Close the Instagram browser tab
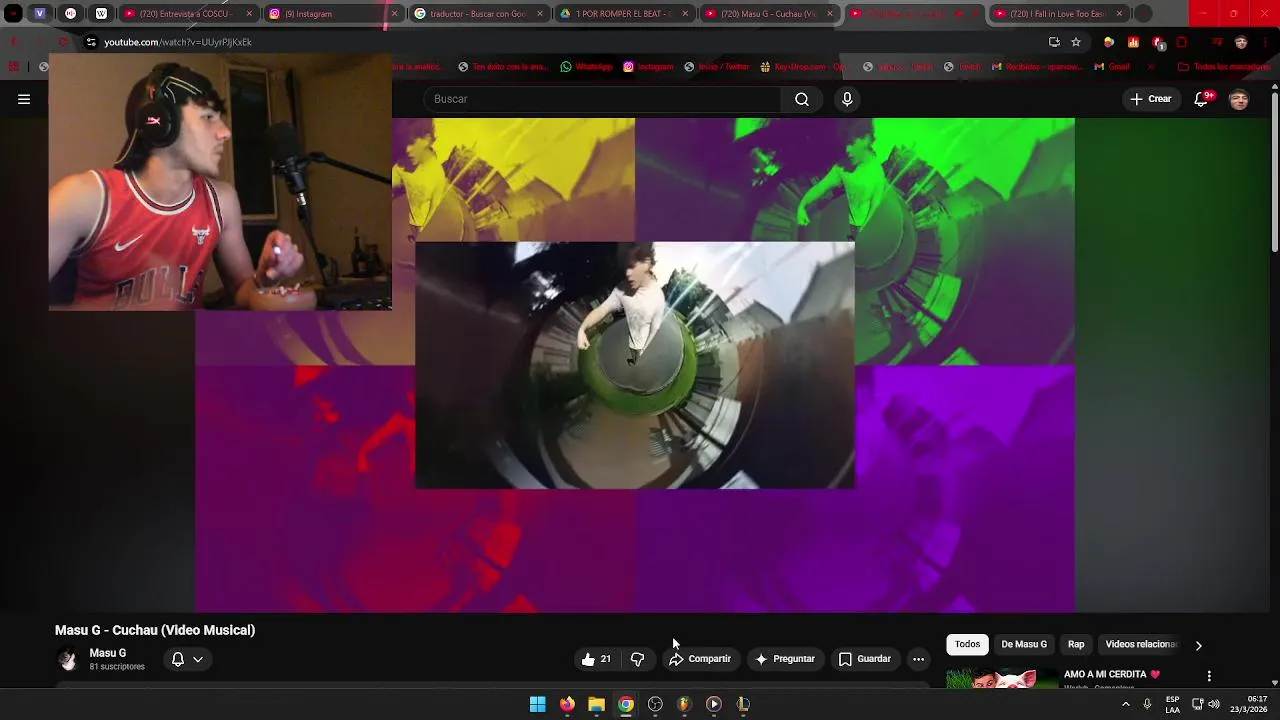This screenshot has height=720, width=1280. 394,14
